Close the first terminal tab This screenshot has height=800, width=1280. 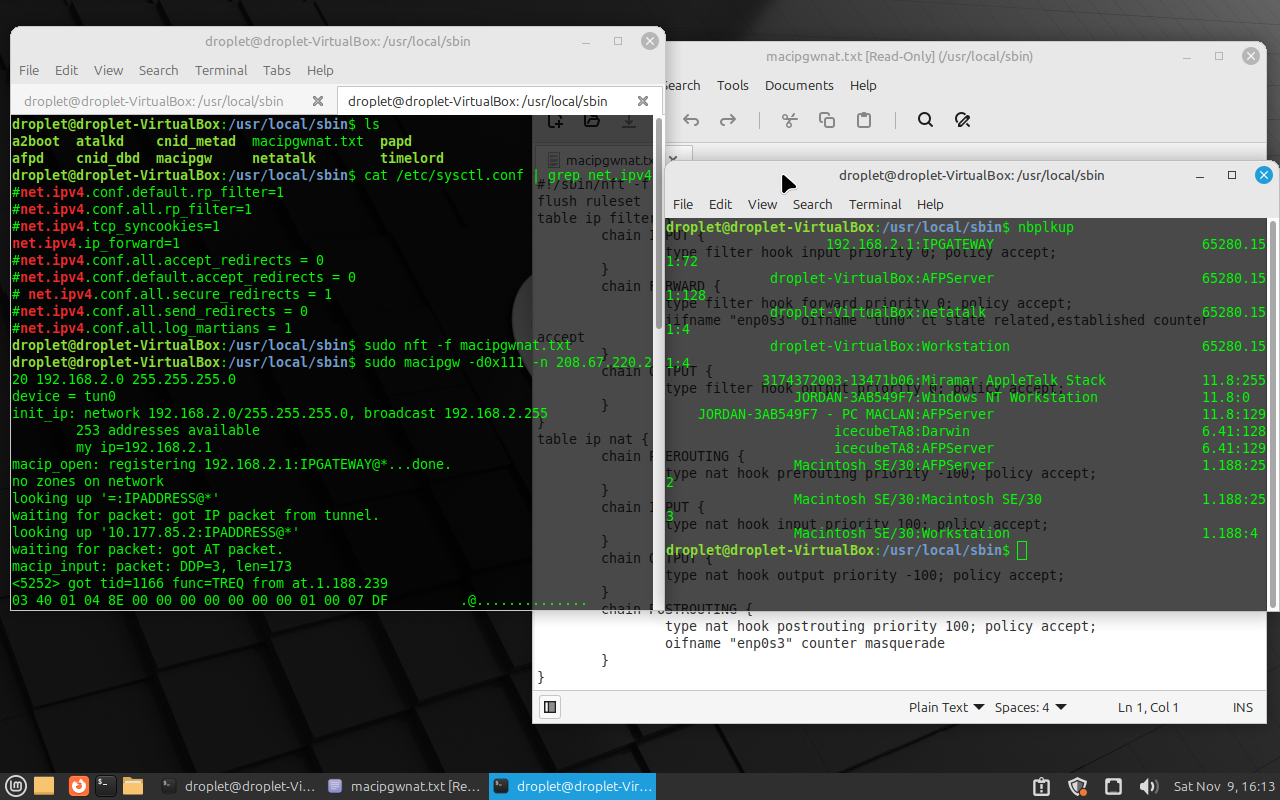coord(318,101)
